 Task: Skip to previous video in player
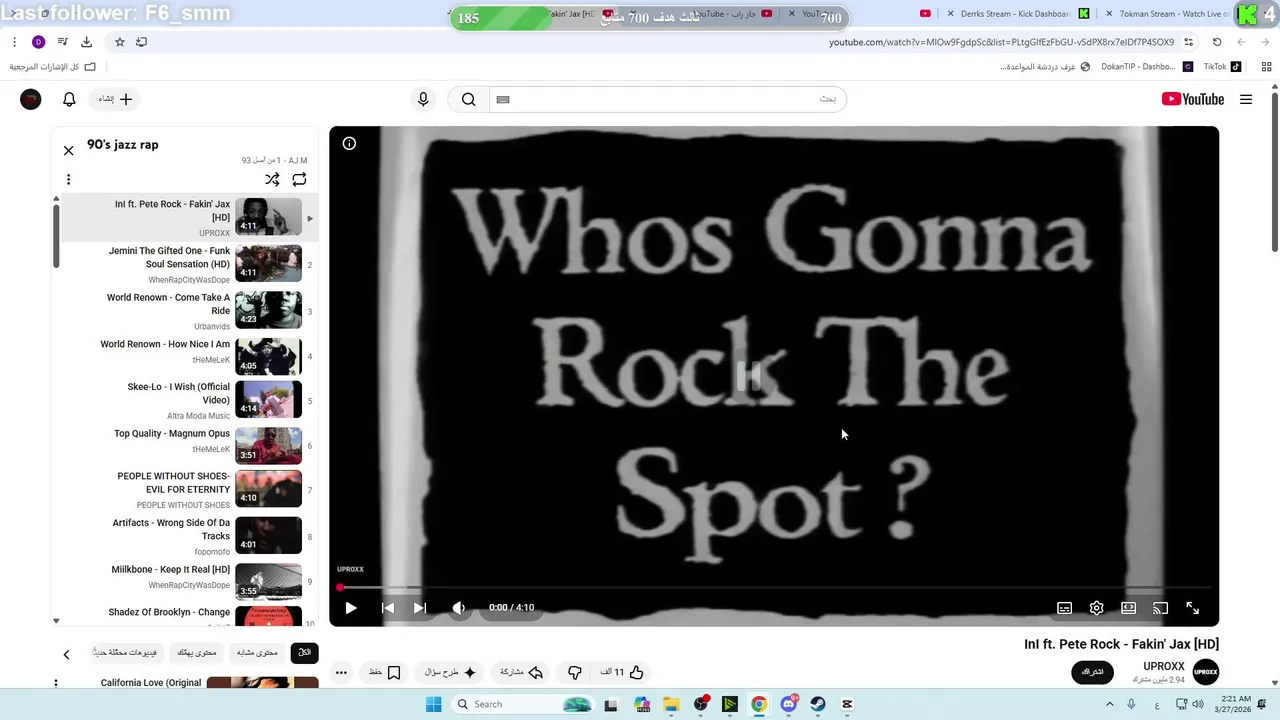point(388,608)
